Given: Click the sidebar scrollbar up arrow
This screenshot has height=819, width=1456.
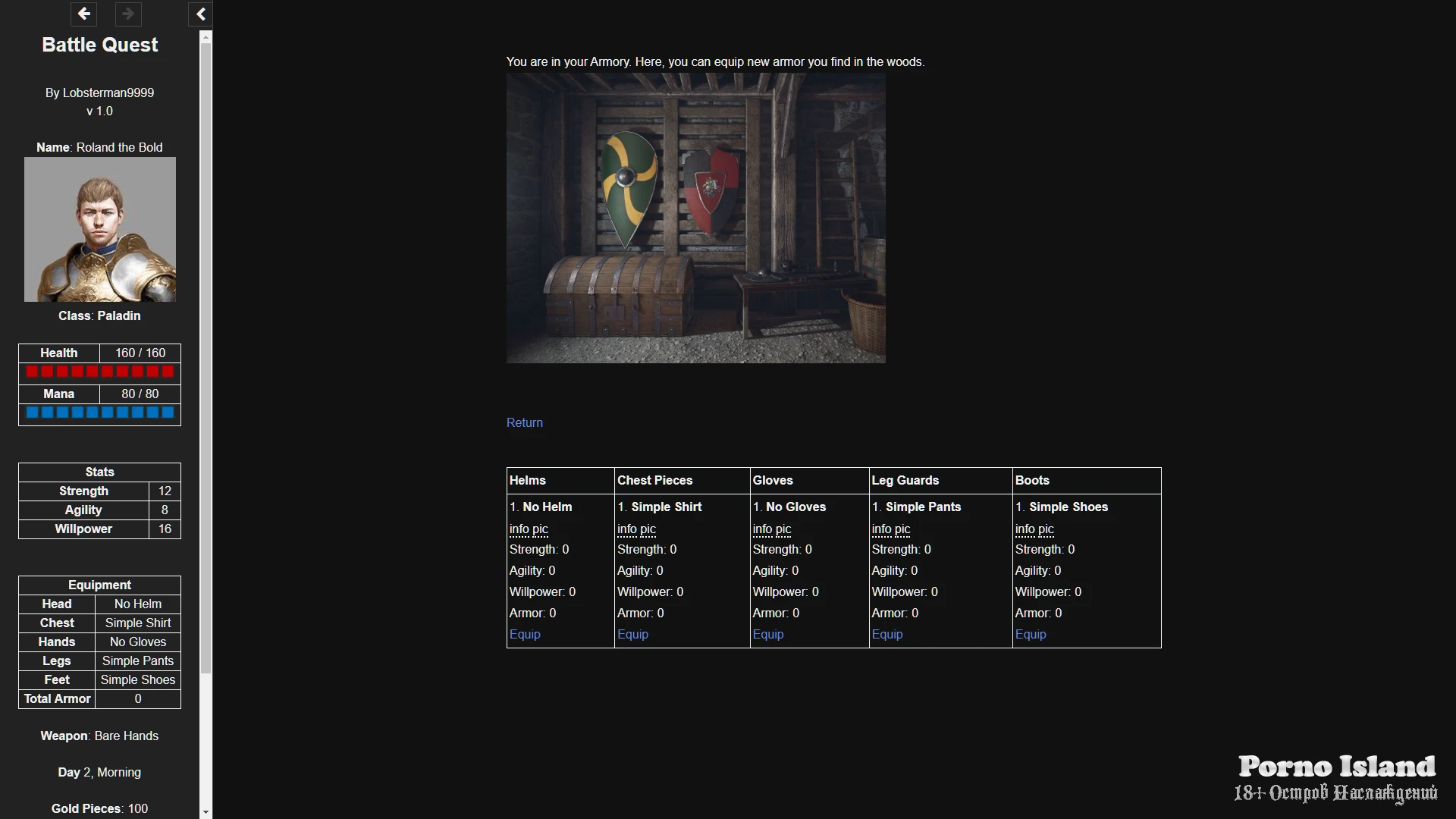Looking at the screenshot, I should point(206,36).
